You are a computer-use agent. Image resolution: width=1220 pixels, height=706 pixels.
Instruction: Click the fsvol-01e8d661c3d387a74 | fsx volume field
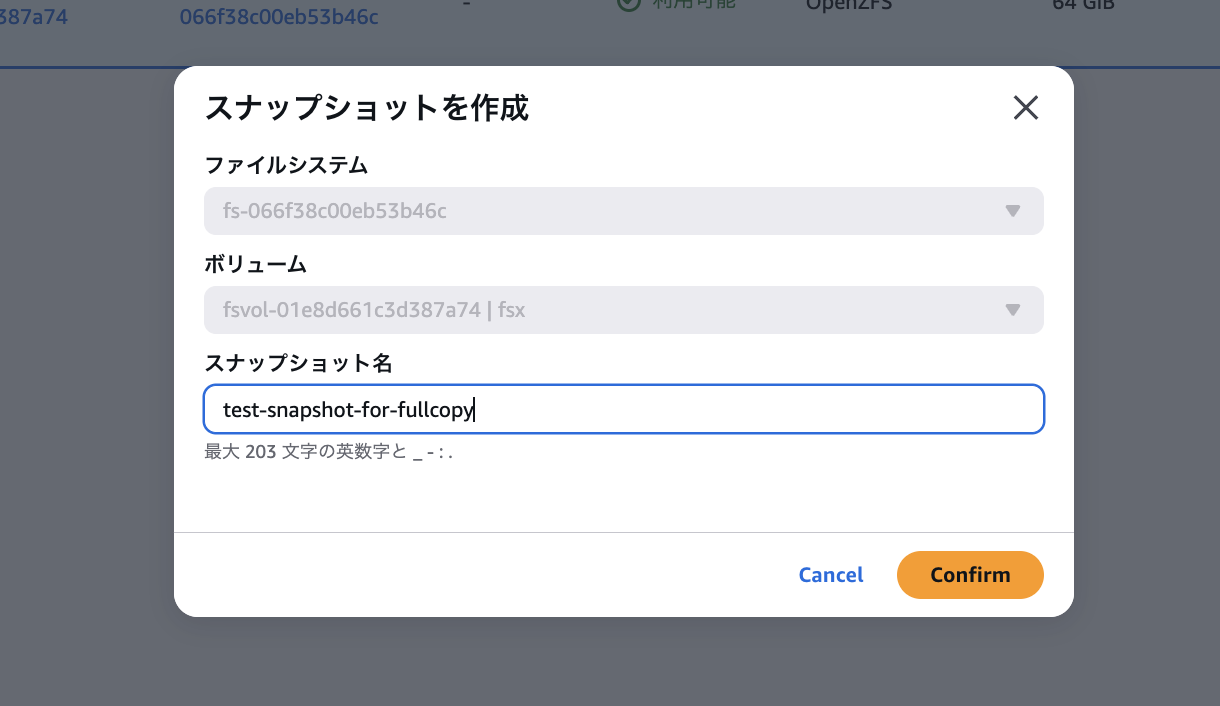[600, 310]
